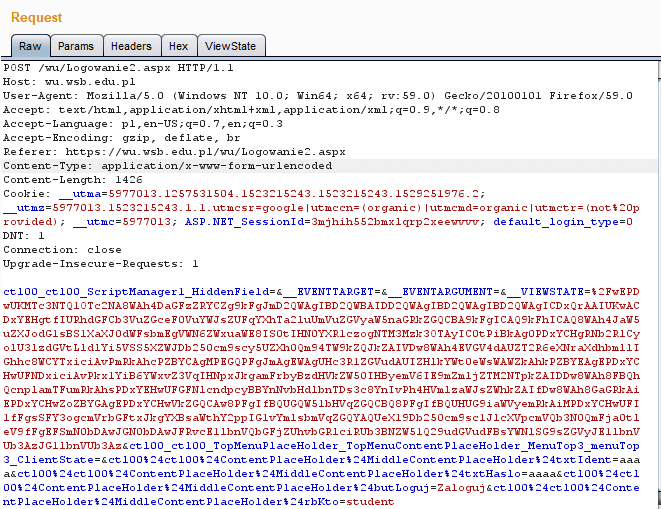Viewport: 661px width, 509px height.
Task: Switch to the Hex tab
Action: pos(178,46)
